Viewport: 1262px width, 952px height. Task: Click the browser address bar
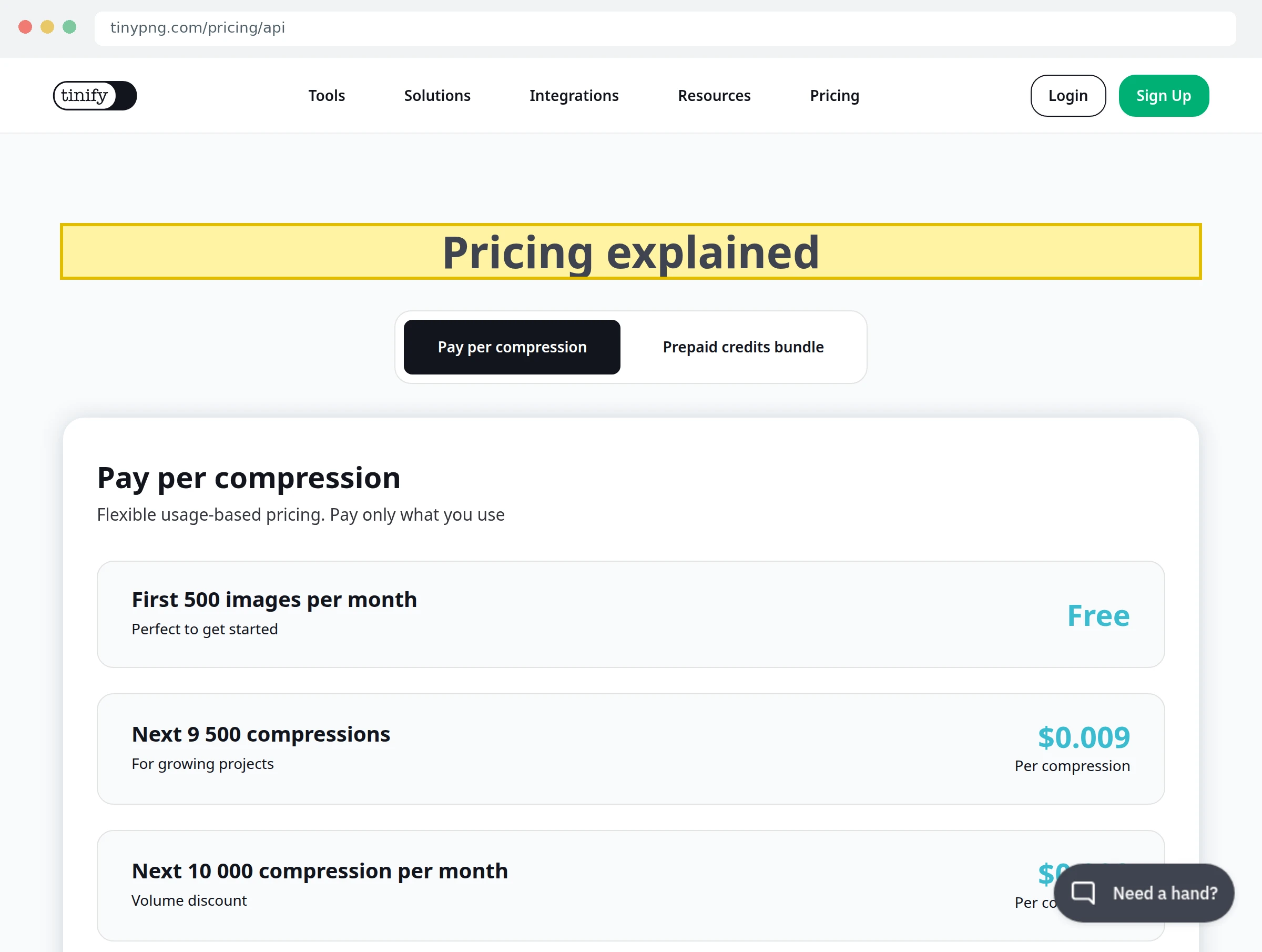[665, 28]
